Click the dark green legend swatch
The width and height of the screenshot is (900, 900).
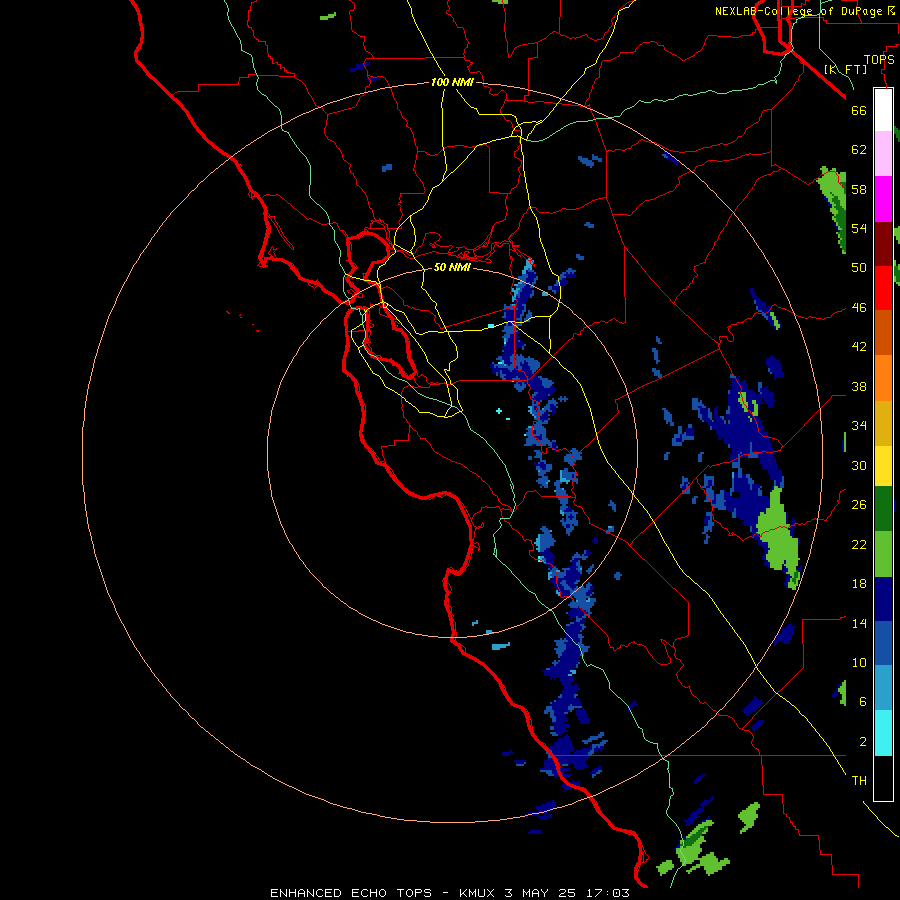(x=883, y=509)
